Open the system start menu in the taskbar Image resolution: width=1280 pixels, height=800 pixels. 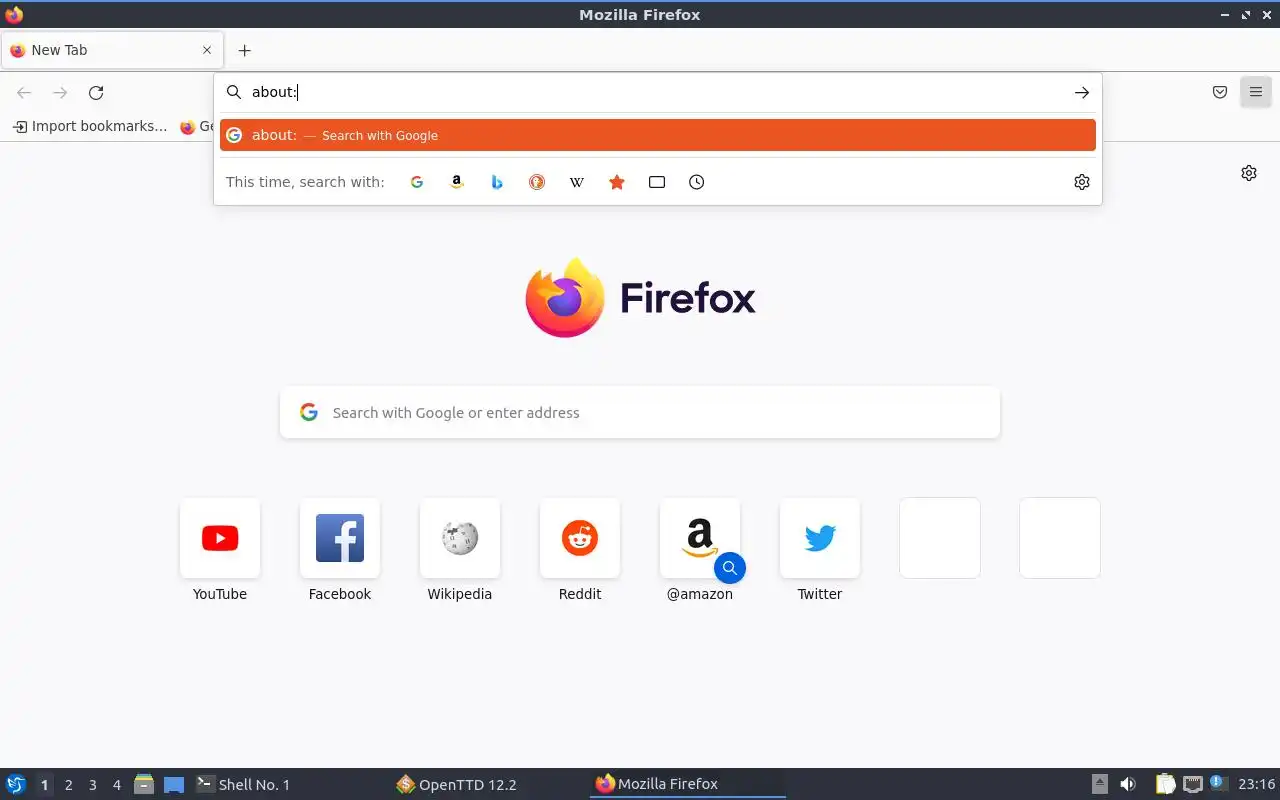[x=16, y=784]
